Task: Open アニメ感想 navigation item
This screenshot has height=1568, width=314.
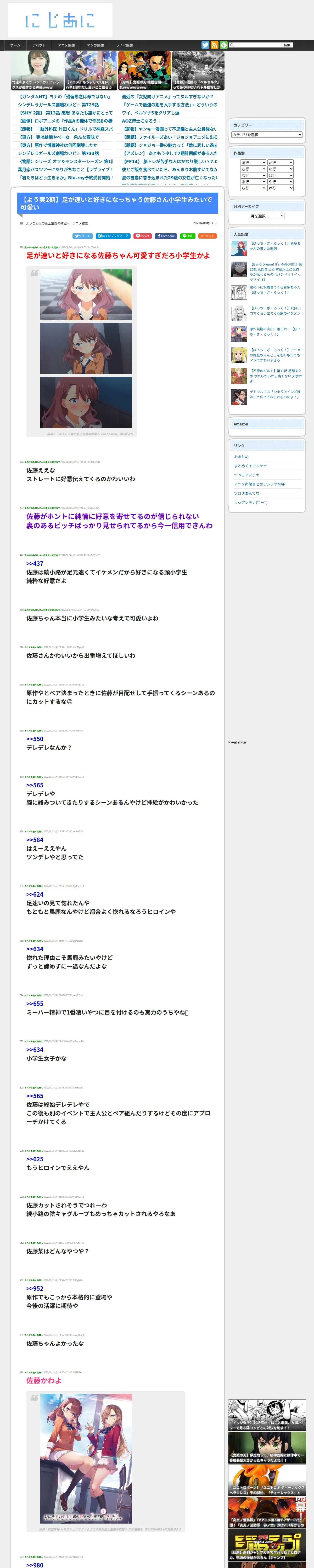Action: coord(66,45)
